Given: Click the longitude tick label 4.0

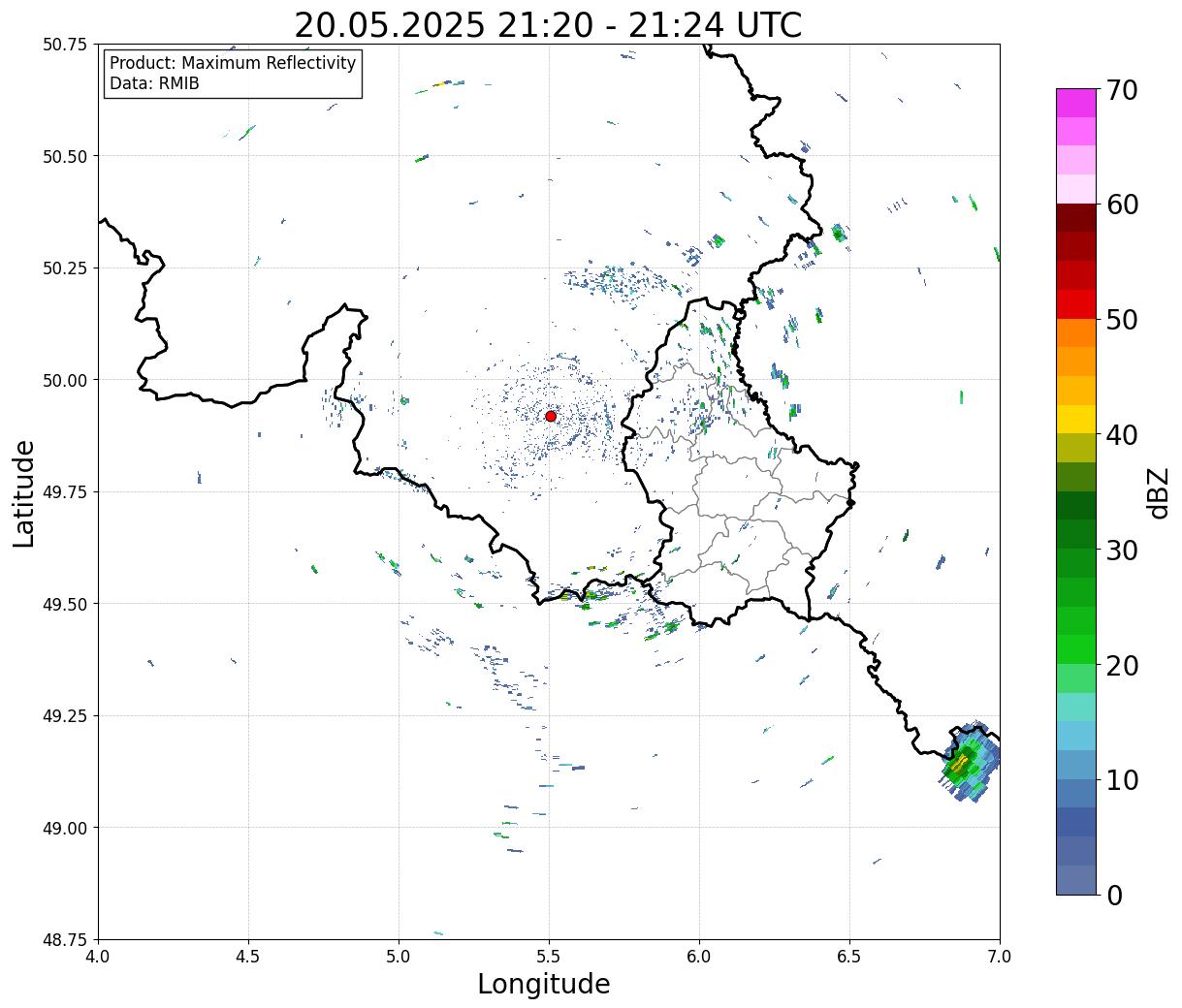Looking at the screenshot, I should 98,957.
